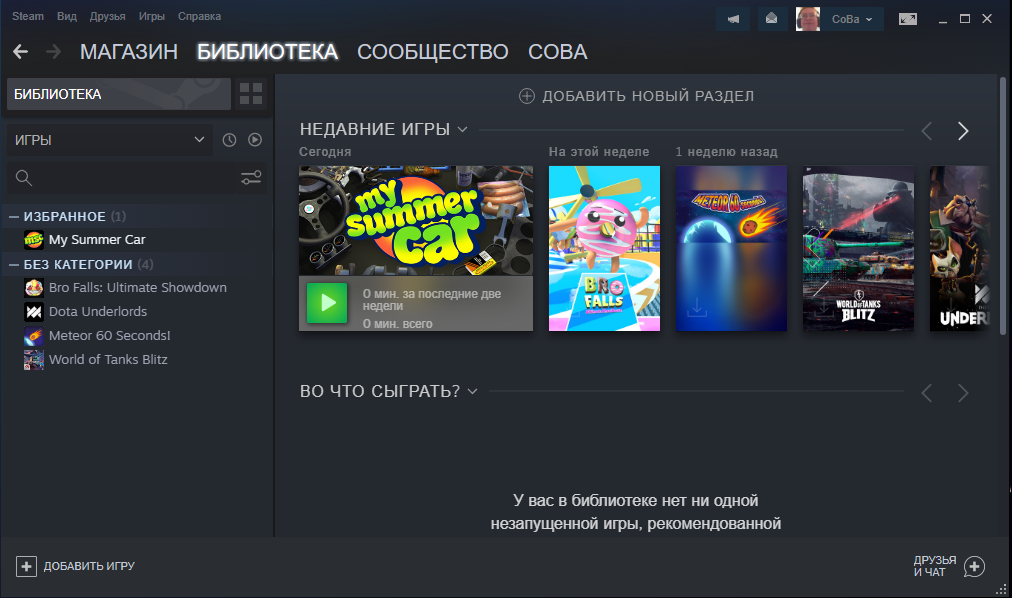1012x598 pixels.
Task: Go to the СОВА profile tab
Action: 558,52
